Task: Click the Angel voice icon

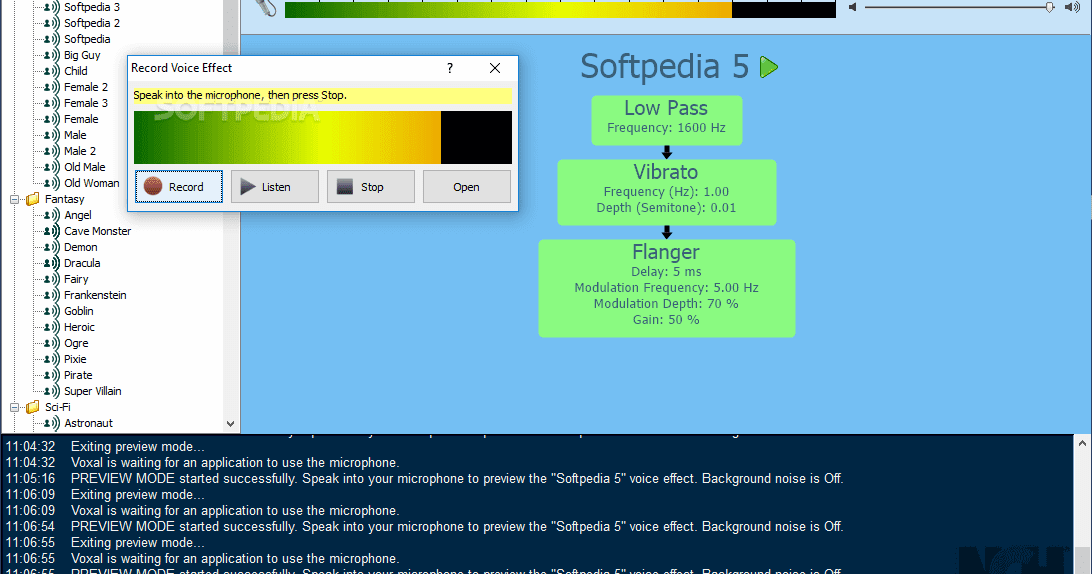Action: point(52,215)
